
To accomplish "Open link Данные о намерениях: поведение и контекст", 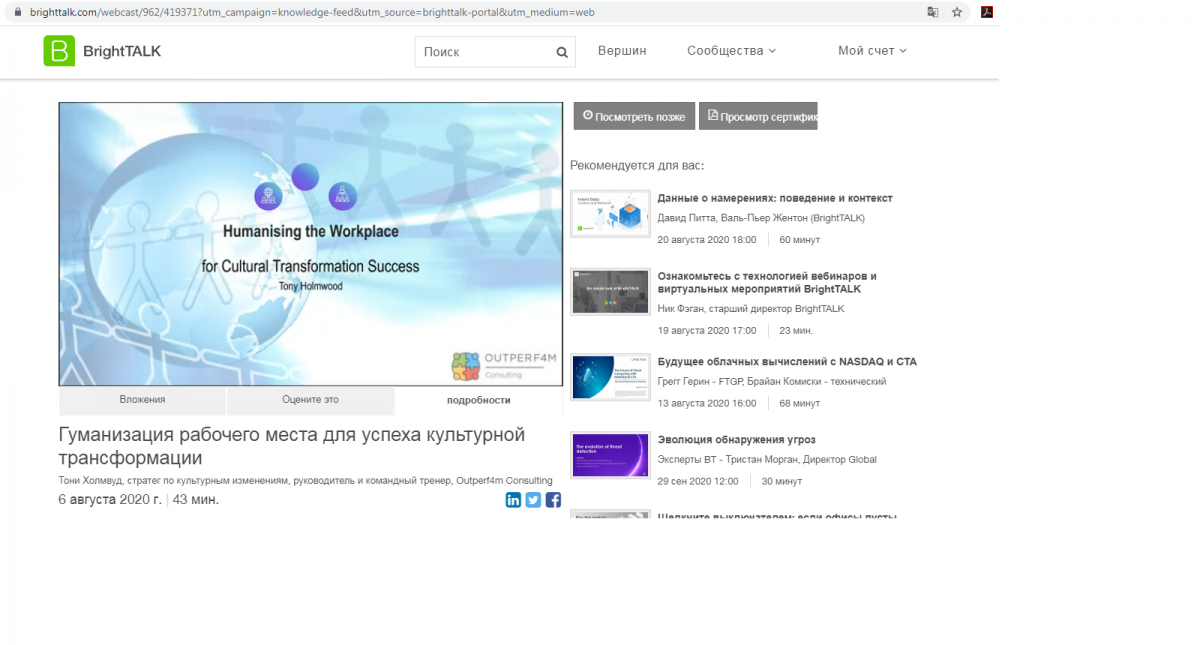I will [774, 198].
